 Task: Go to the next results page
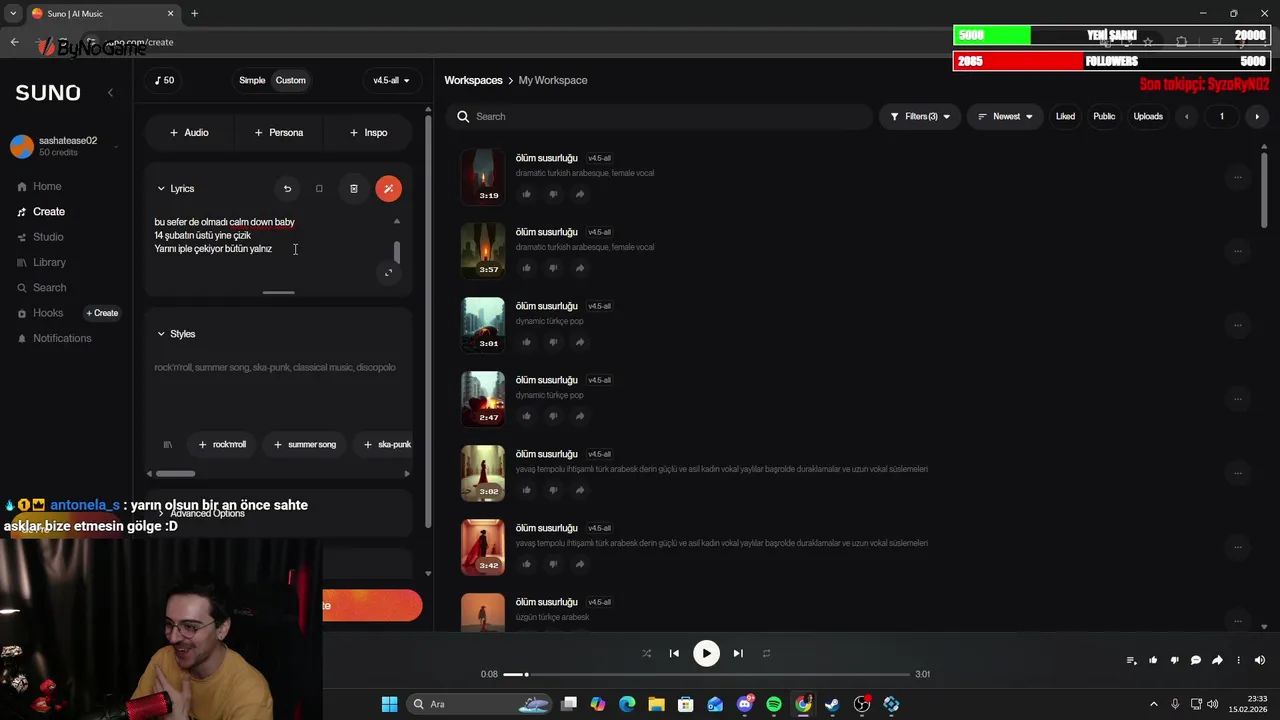tap(1257, 116)
